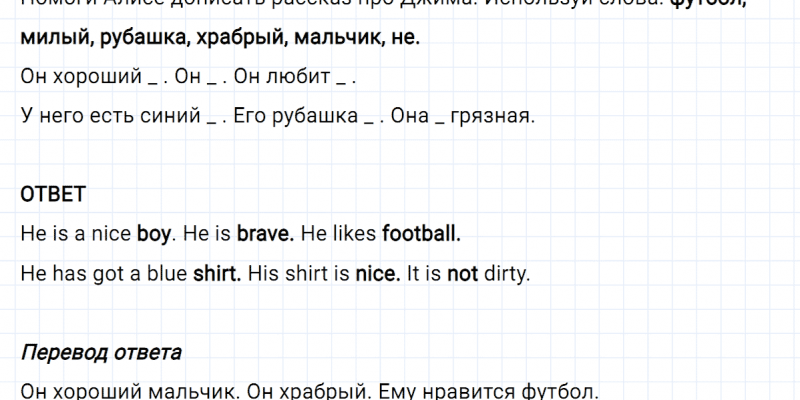The image size is (800, 400).
Task: Click the word нравится in the translation
Action: tap(435, 391)
